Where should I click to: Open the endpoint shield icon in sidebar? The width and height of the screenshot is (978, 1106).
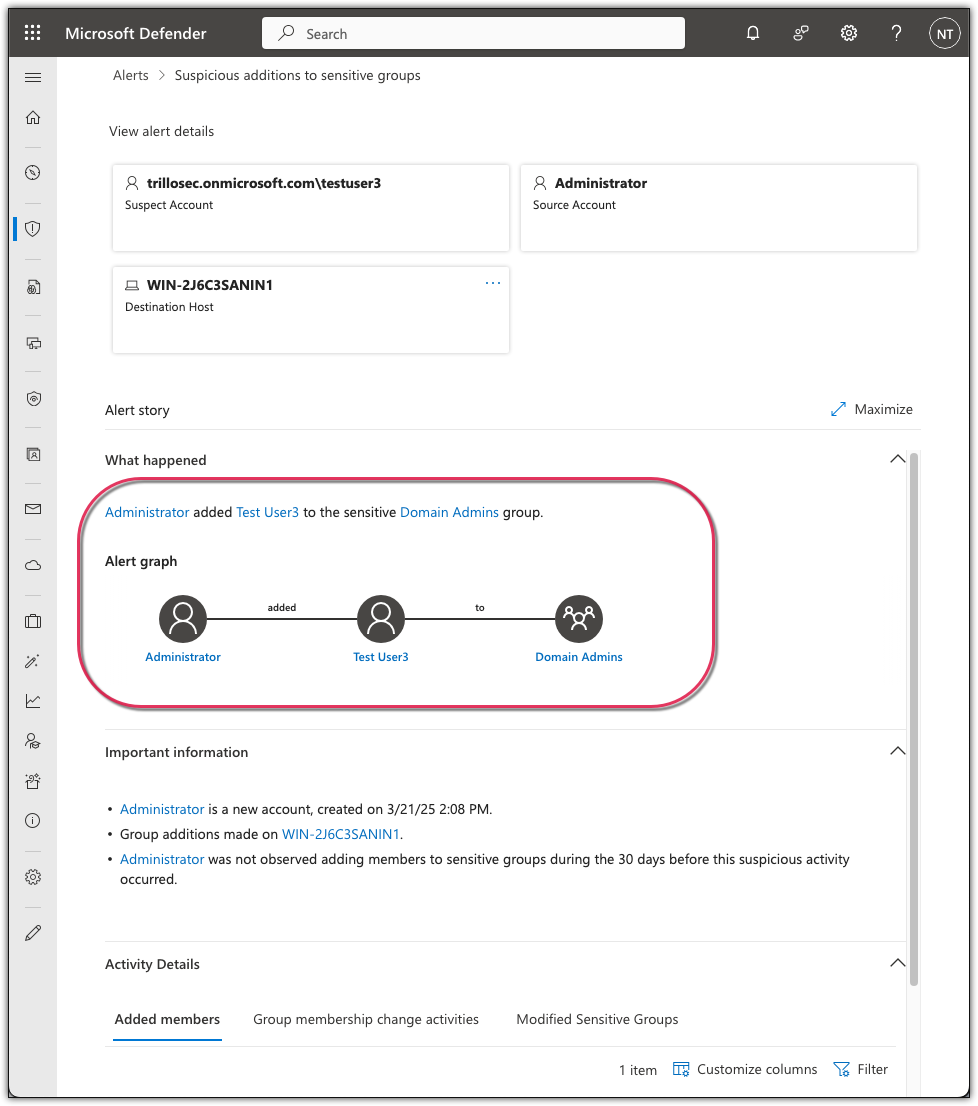coord(33,399)
